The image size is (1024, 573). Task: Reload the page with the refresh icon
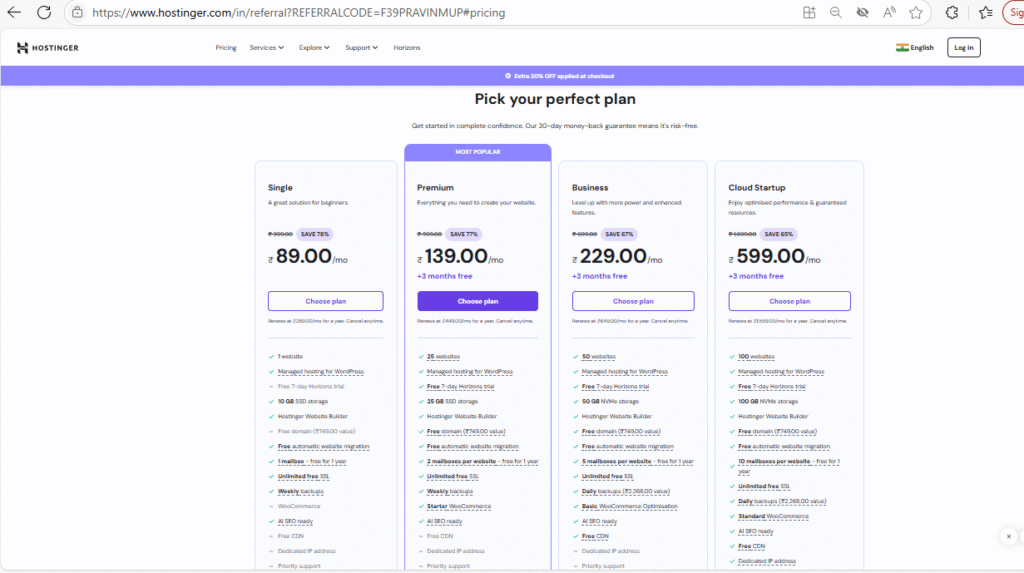[45, 13]
